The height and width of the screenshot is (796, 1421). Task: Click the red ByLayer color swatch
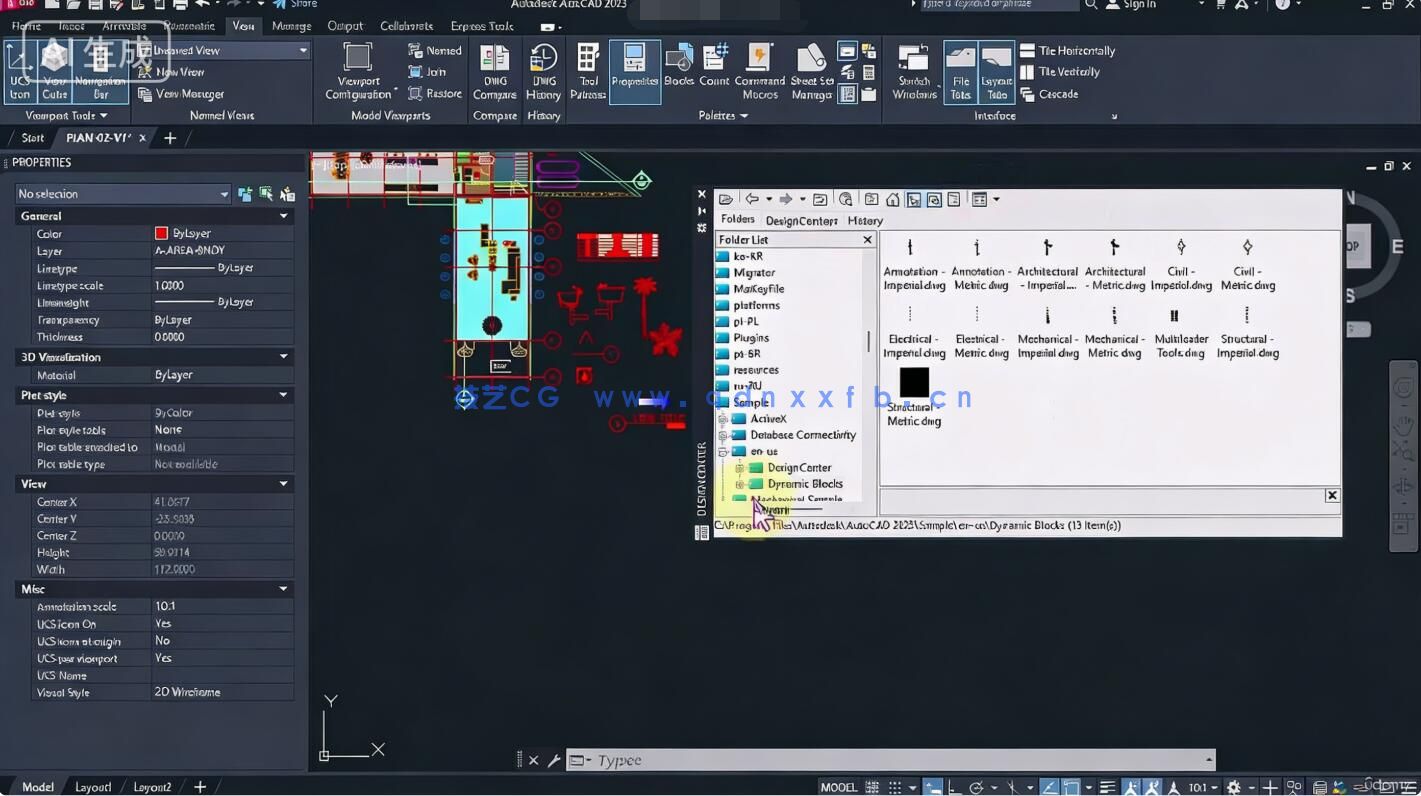(160, 233)
